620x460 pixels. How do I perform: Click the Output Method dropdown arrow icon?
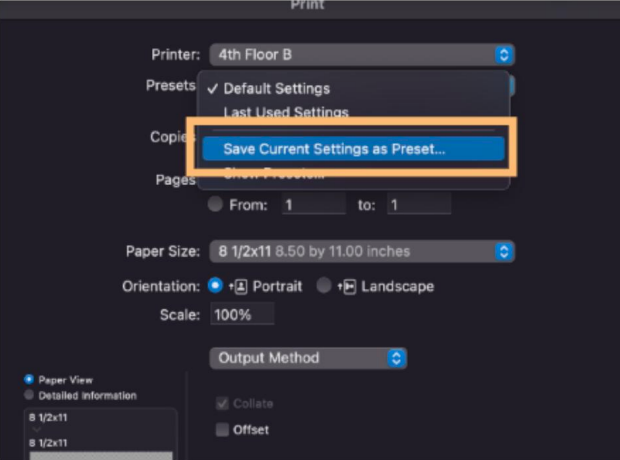click(396, 358)
